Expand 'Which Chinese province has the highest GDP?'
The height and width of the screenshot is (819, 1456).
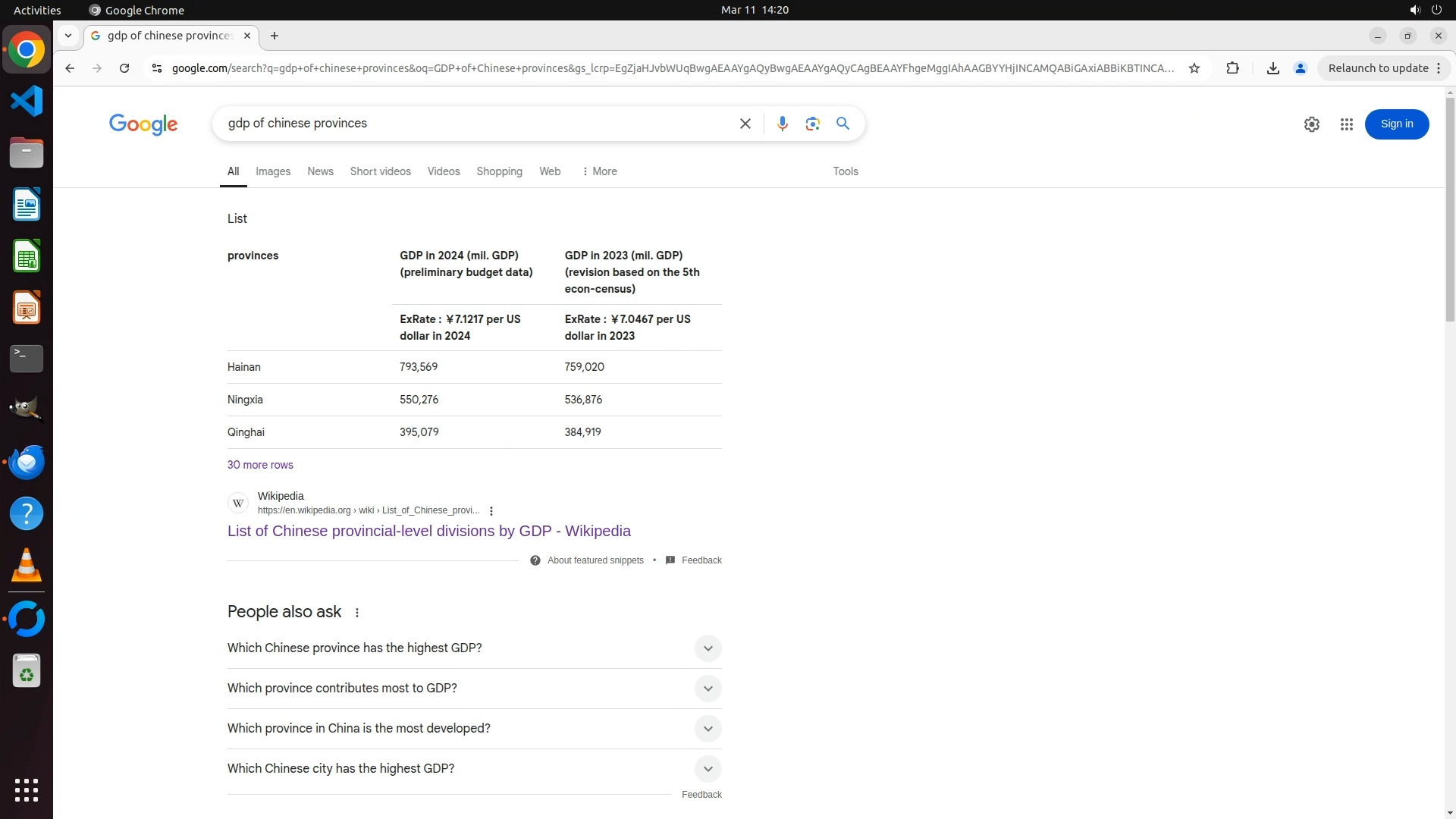707,648
